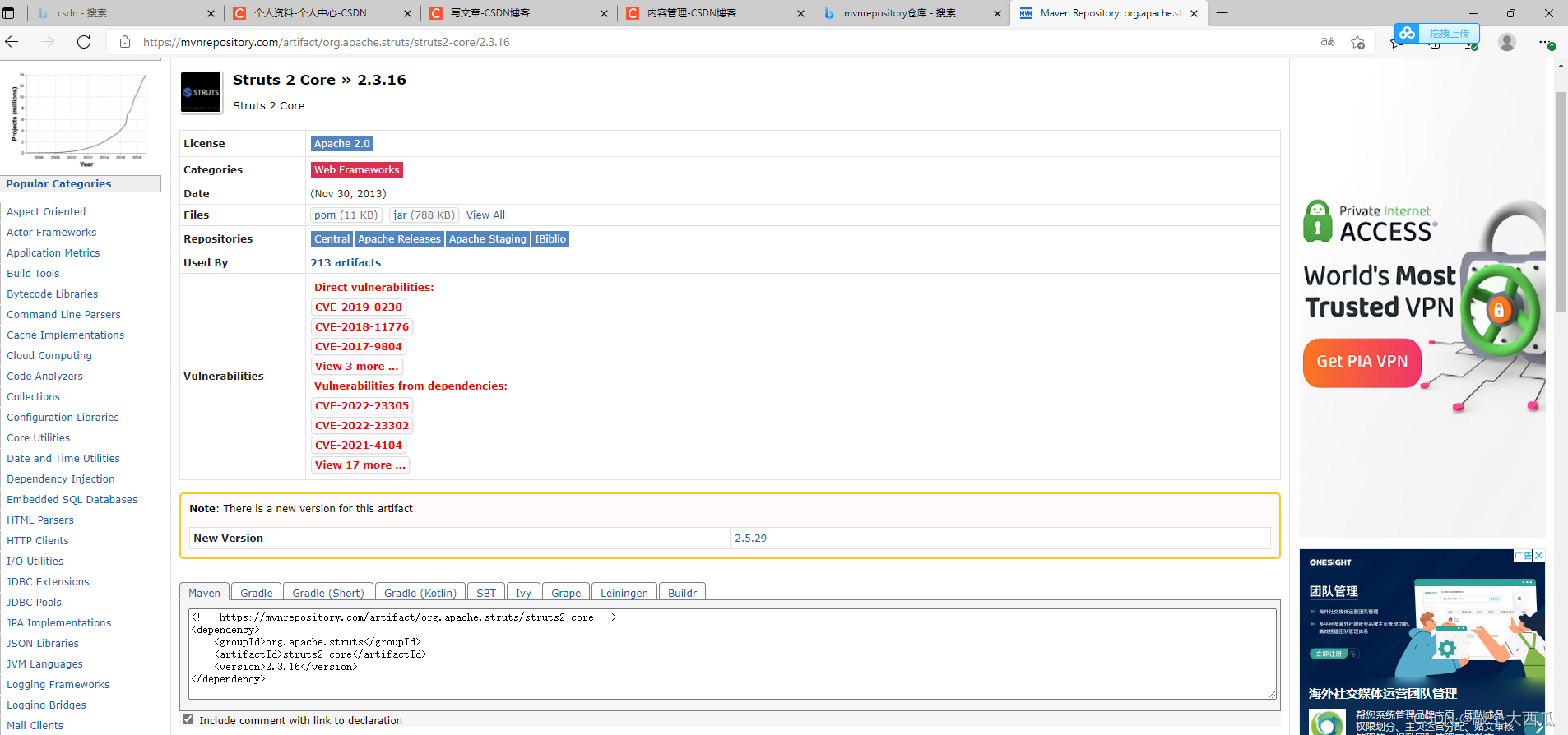Reload the page with the refresh icon
The image size is (1568, 735).
tap(84, 42)
